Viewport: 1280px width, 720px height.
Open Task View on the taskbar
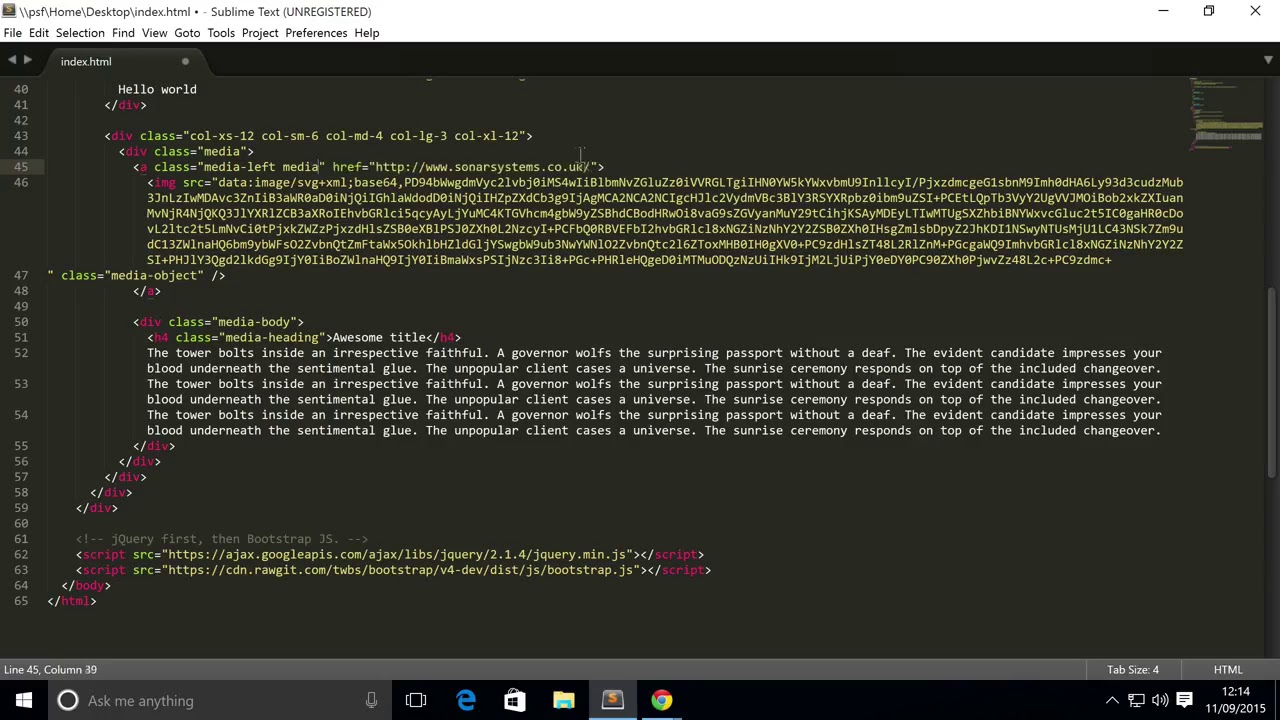416,700
